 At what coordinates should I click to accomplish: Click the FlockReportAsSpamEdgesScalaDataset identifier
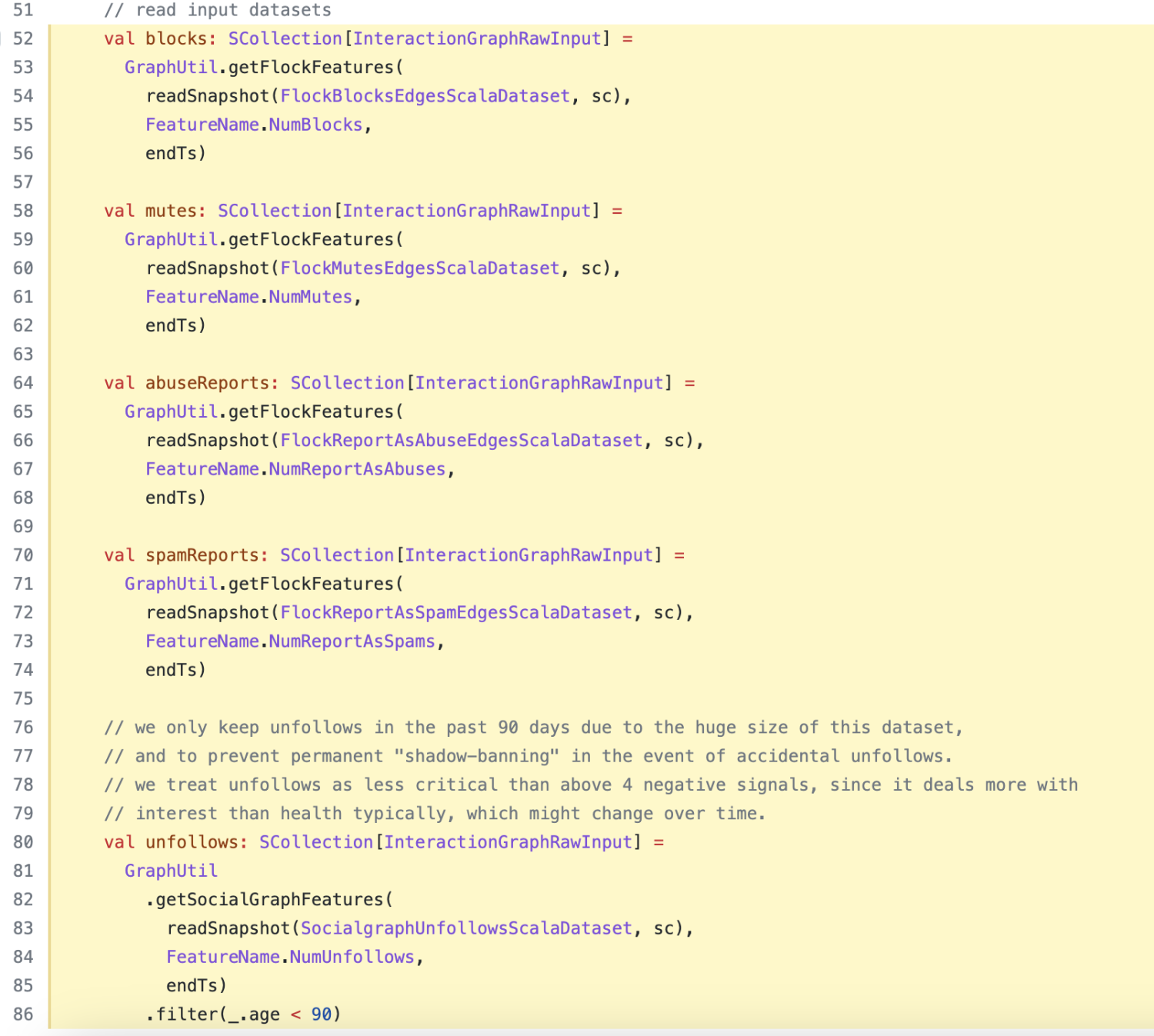coord(455,613)
